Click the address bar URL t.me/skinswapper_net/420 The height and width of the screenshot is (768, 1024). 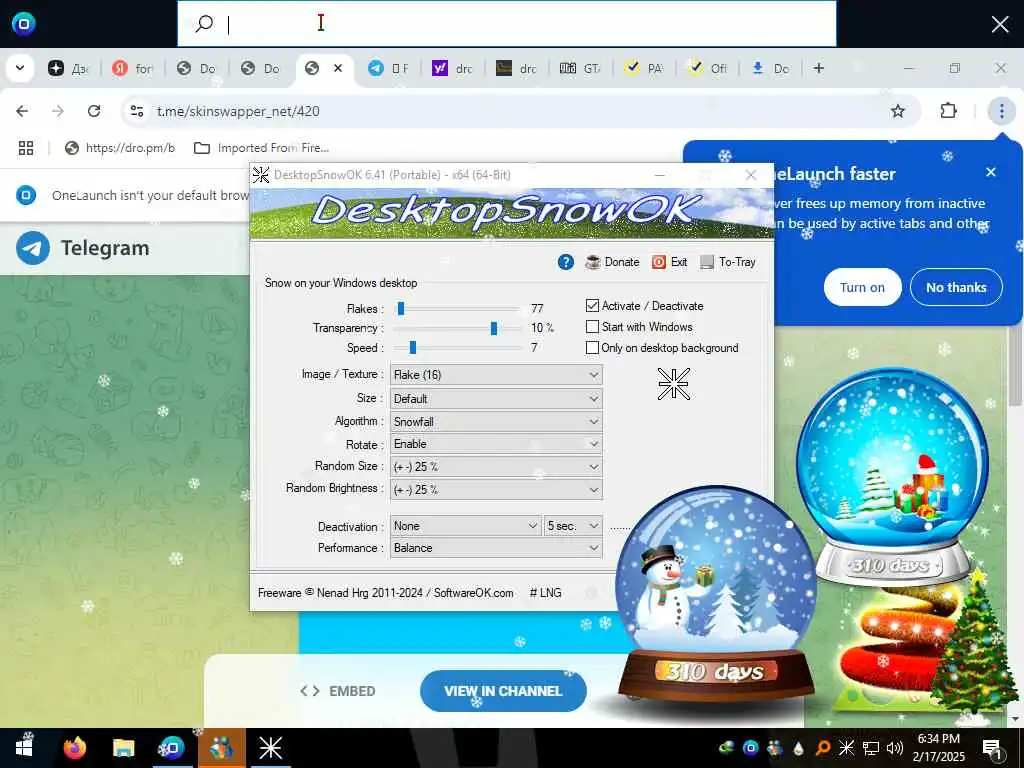238,111
